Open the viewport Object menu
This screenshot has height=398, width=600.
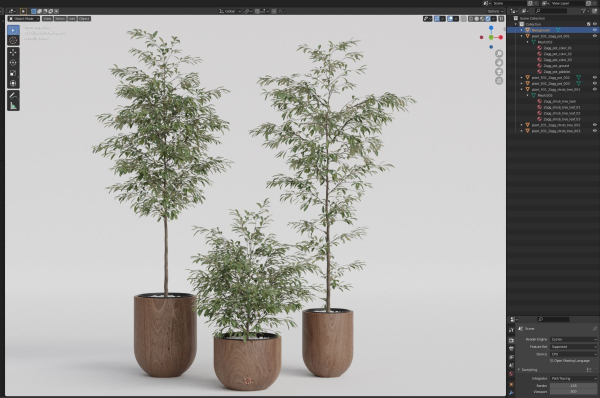(x=84, y=19)
